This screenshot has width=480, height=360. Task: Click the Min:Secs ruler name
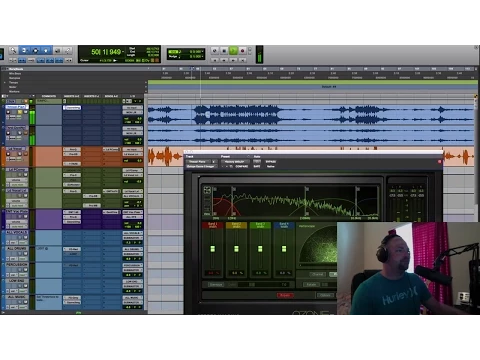[15, 73]
